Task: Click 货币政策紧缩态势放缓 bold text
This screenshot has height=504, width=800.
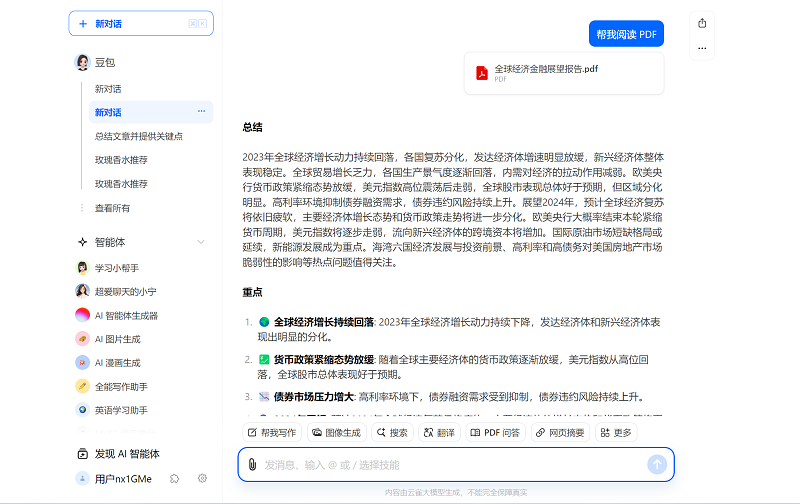Action: click(x=324, y=360)
